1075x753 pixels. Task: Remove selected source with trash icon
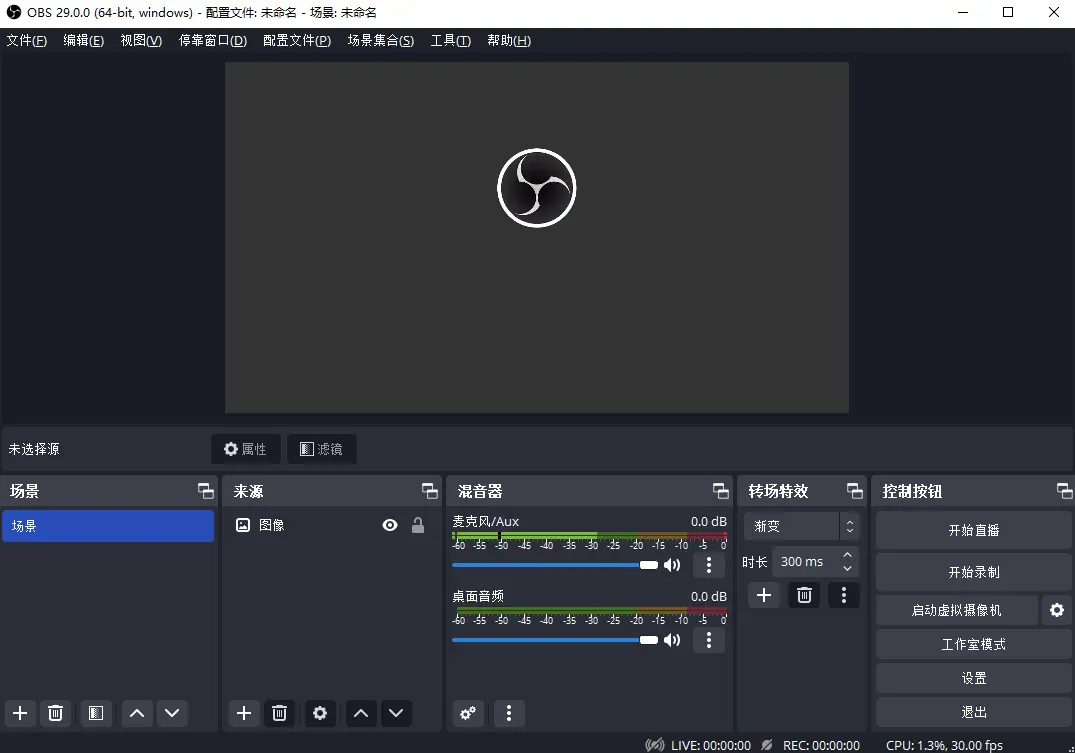click(x=279, y=713)
